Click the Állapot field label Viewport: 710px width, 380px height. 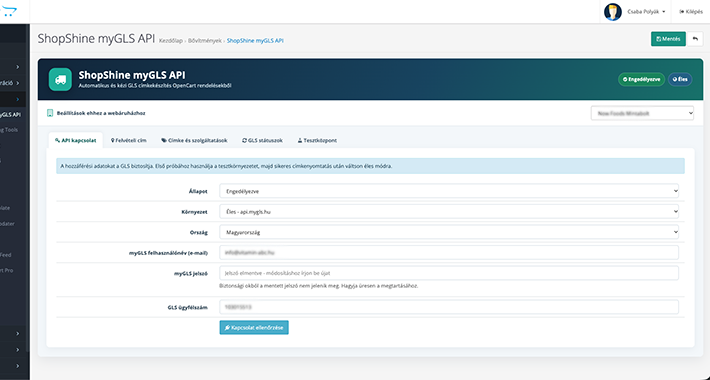[x=198, y=192]
